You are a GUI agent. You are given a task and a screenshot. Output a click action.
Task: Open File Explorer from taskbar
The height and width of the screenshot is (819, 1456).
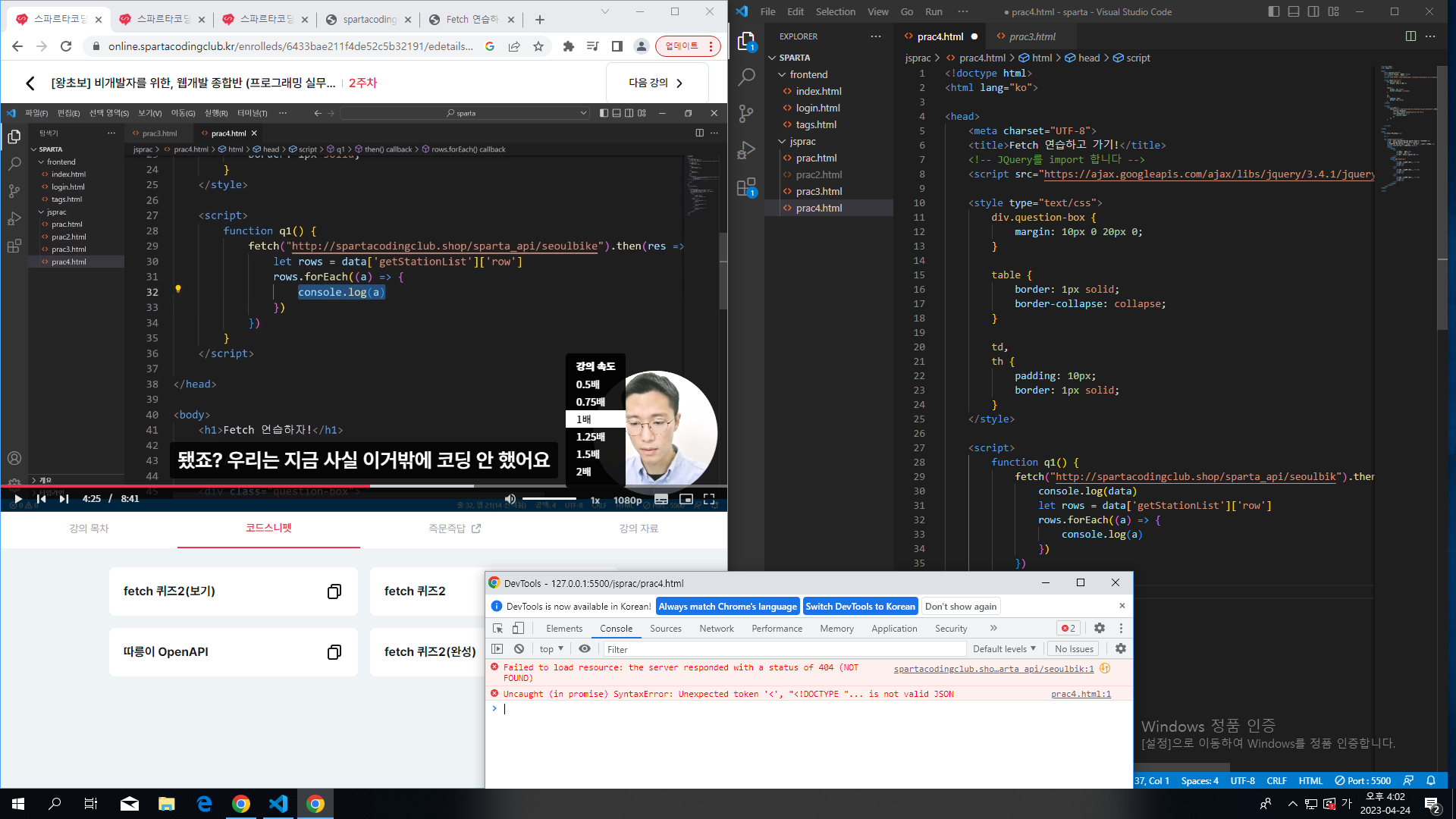pos(167,804)
